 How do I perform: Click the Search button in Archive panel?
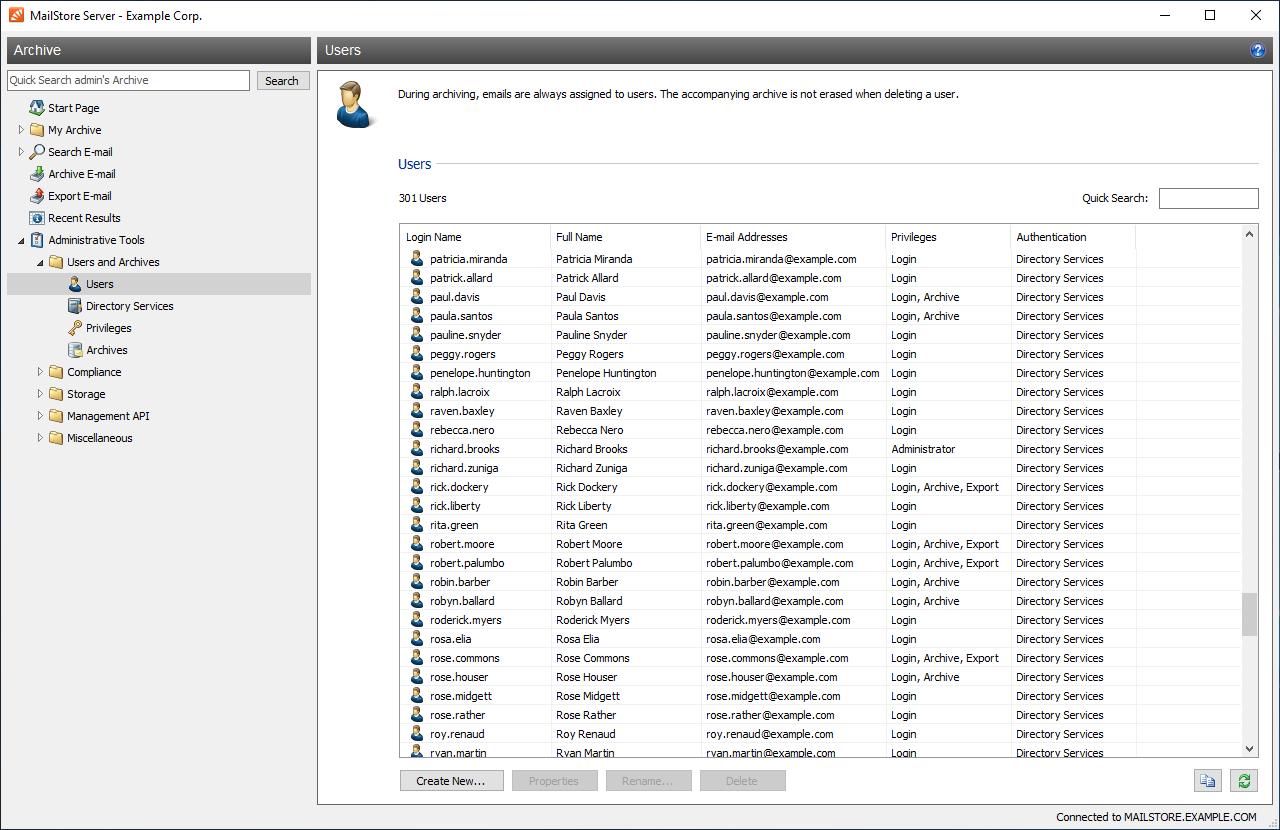(282, 81)
